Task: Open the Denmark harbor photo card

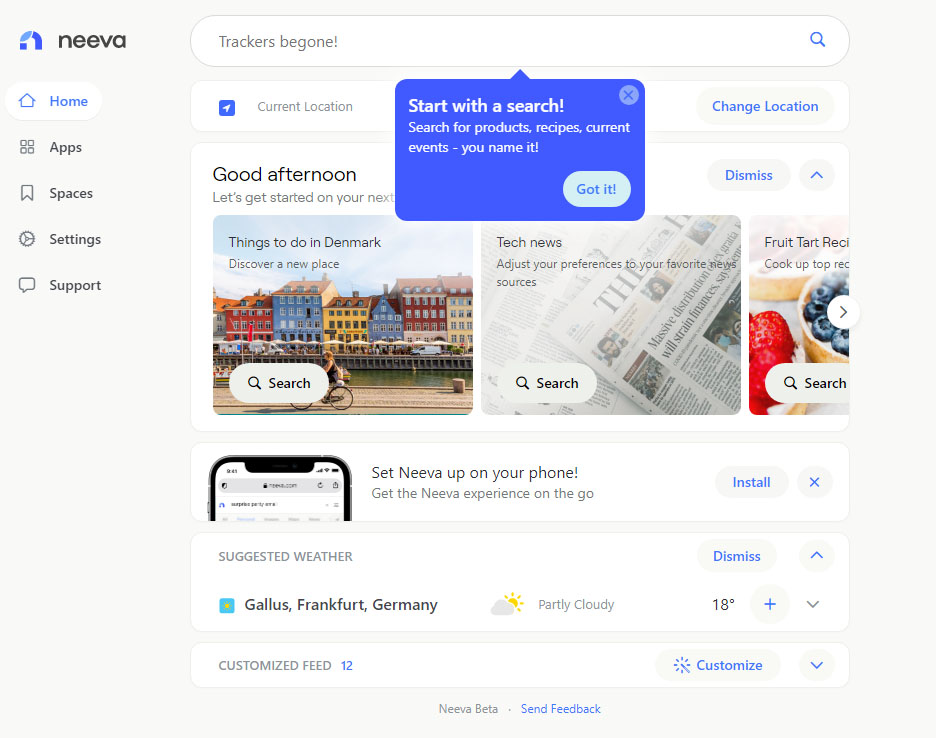Action: coord(343,315)
